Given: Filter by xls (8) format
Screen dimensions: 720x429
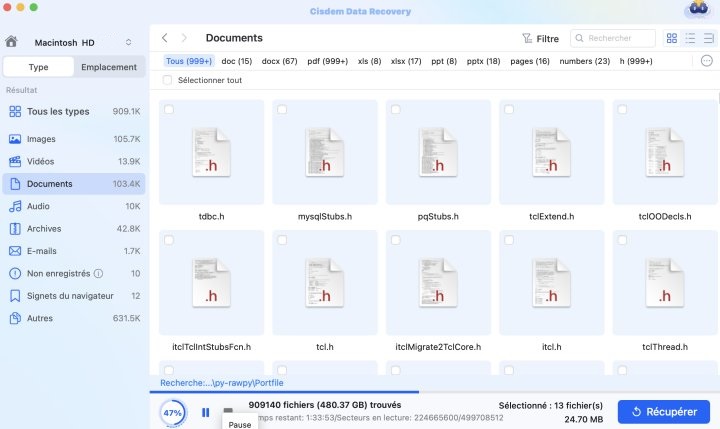Looking at the screenshot, I should (x=369, y=61).
